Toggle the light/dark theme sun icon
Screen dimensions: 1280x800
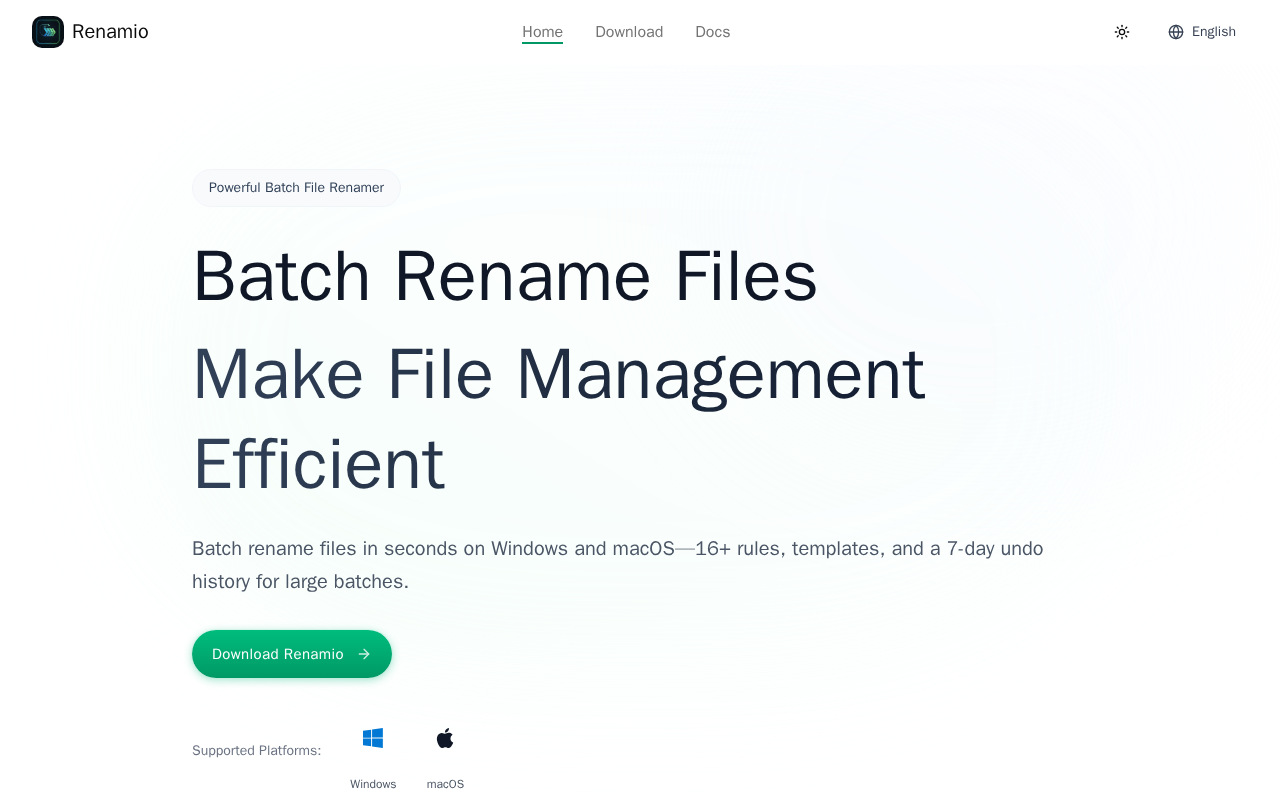click(x=1122, y=32)
